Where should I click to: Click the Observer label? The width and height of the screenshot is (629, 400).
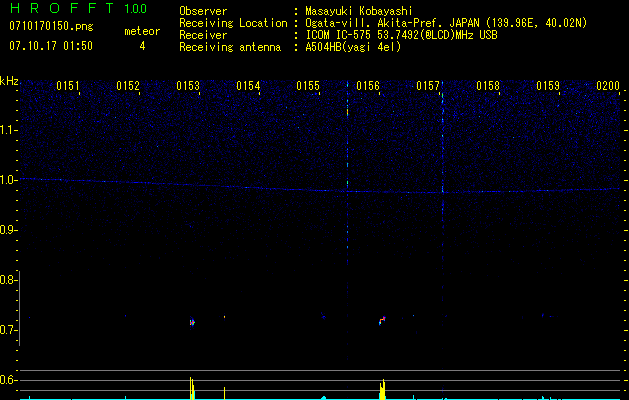(203, 11)
